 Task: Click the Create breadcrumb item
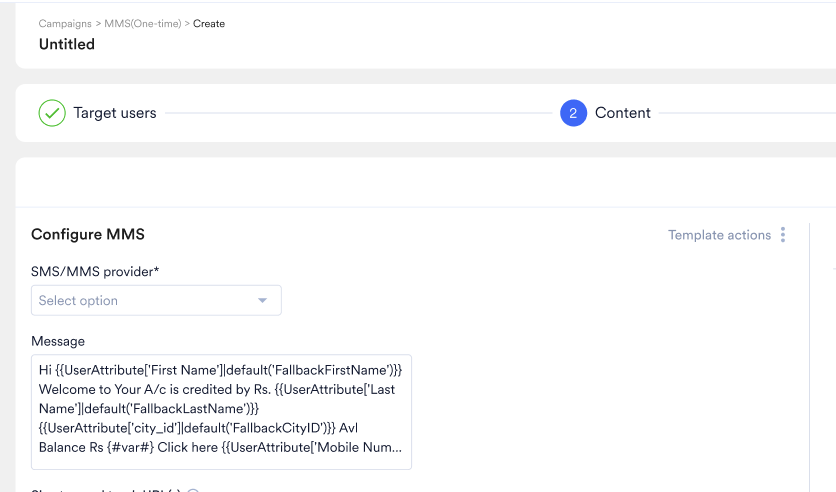209,23
